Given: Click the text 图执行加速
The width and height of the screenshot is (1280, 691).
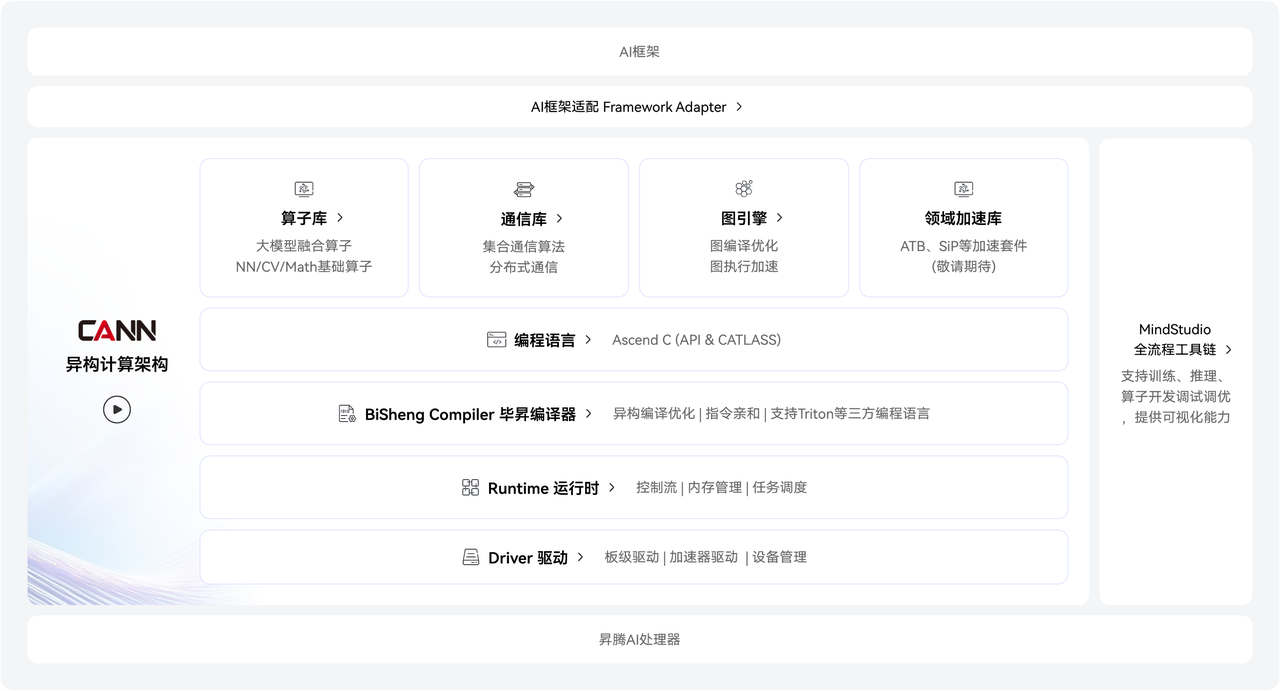Looking at the screenshot, I should [x=744, y=267].
